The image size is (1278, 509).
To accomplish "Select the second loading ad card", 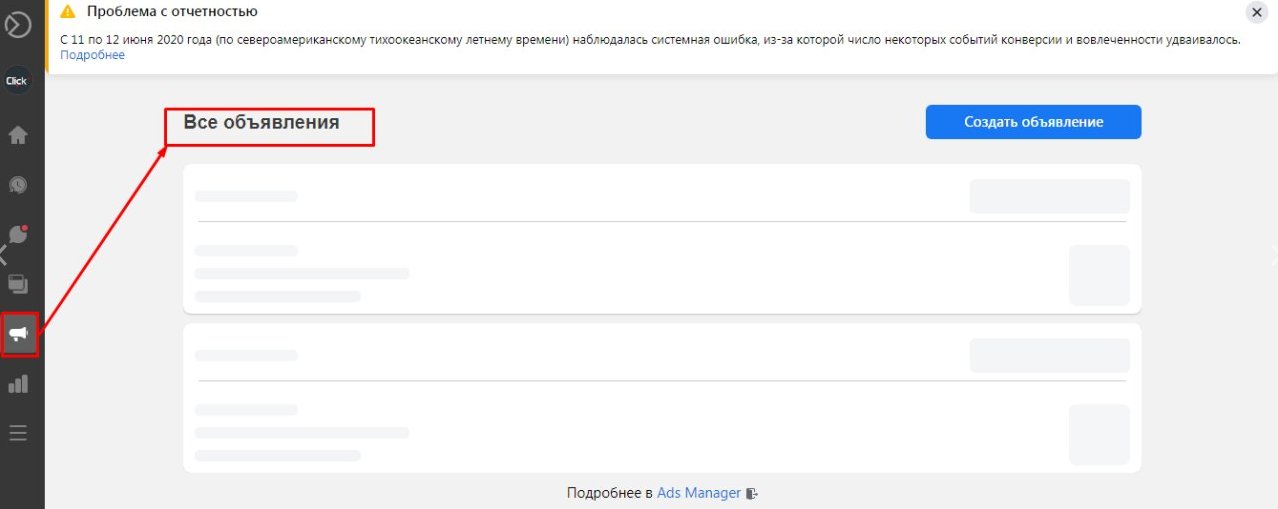I will (x=662, y=398).
